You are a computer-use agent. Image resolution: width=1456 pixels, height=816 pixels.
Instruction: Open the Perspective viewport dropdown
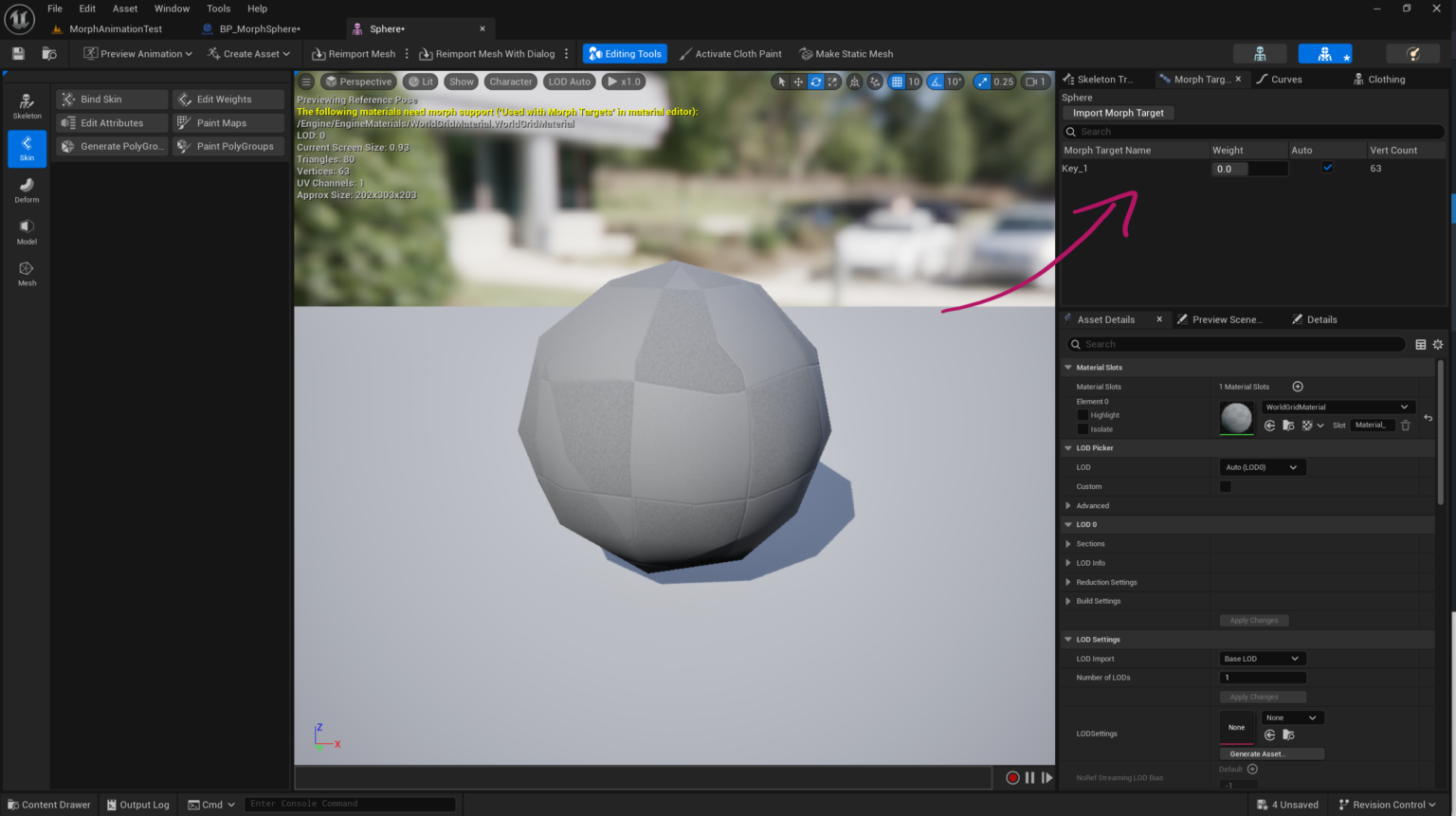(358, 82)
